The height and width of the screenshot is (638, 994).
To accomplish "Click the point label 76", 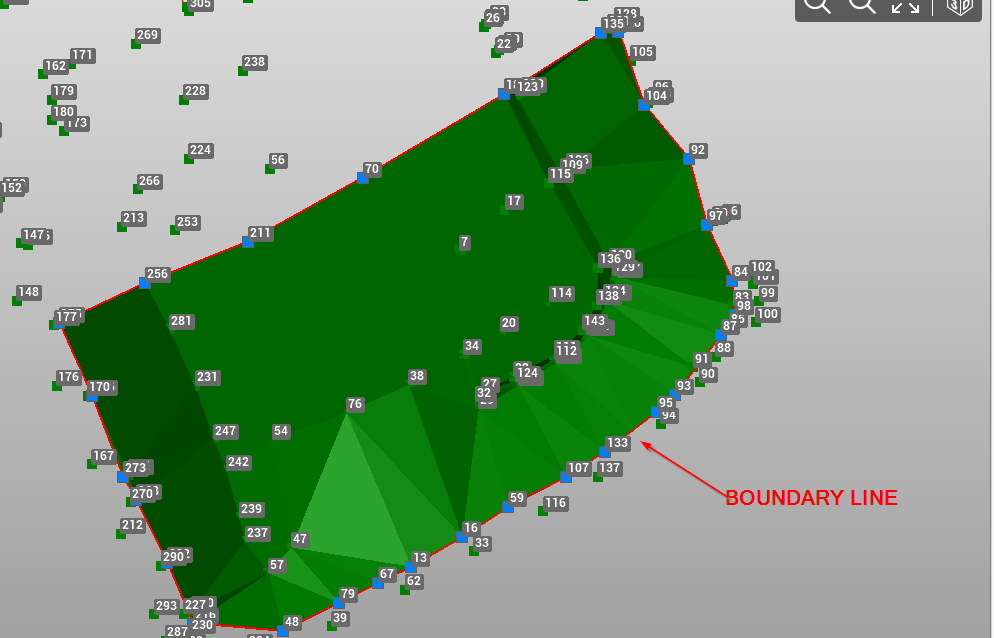I will (355, 404).
